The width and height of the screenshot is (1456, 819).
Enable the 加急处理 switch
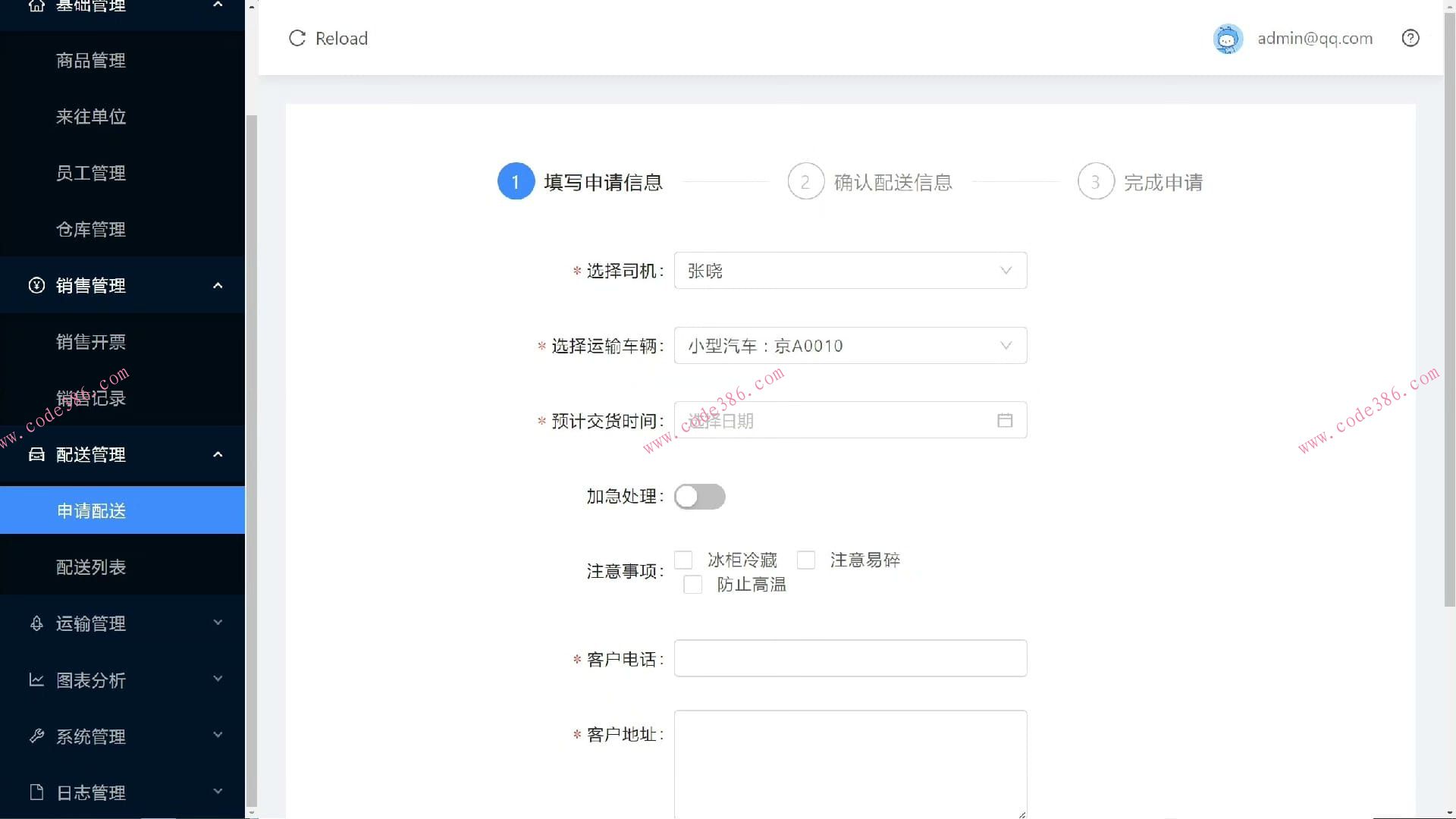[x=699, y=497]
